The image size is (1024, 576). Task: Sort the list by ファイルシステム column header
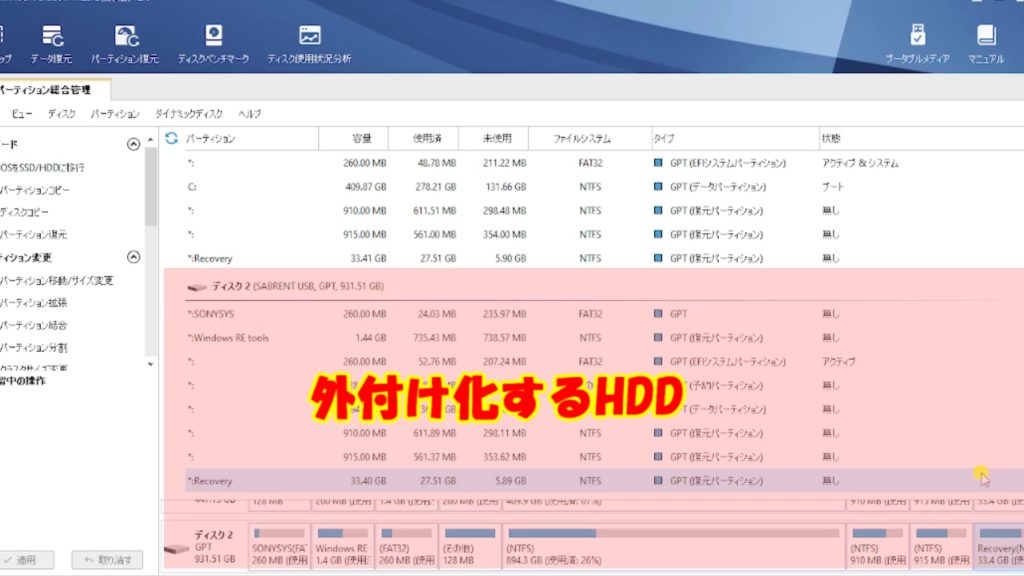click(x=583, y=138)
